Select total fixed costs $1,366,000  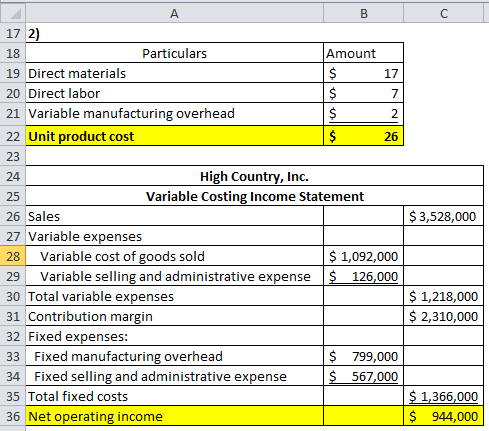(443, 396)
